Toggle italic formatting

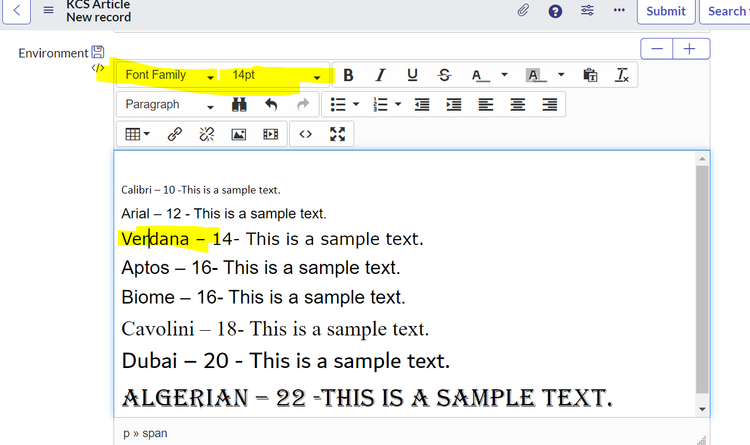pos(380,75)
